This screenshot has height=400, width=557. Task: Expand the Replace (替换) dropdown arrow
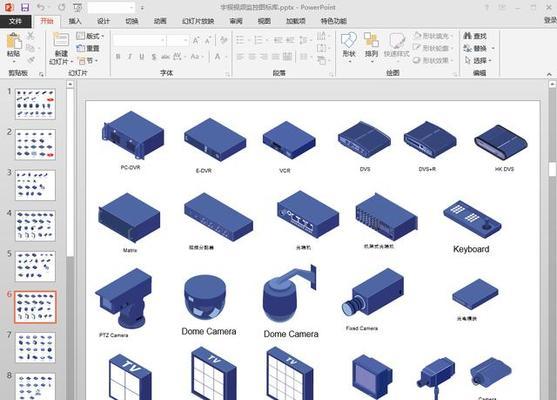click(493, 48)
